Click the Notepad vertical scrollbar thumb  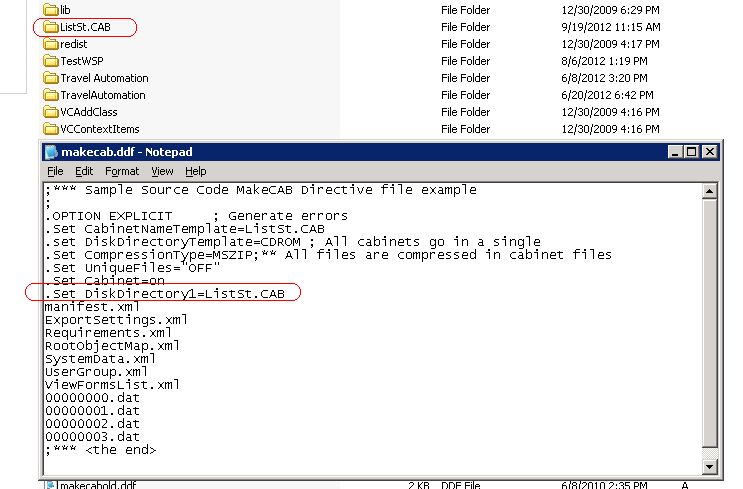pyautogui.click(x=709, y=323)
